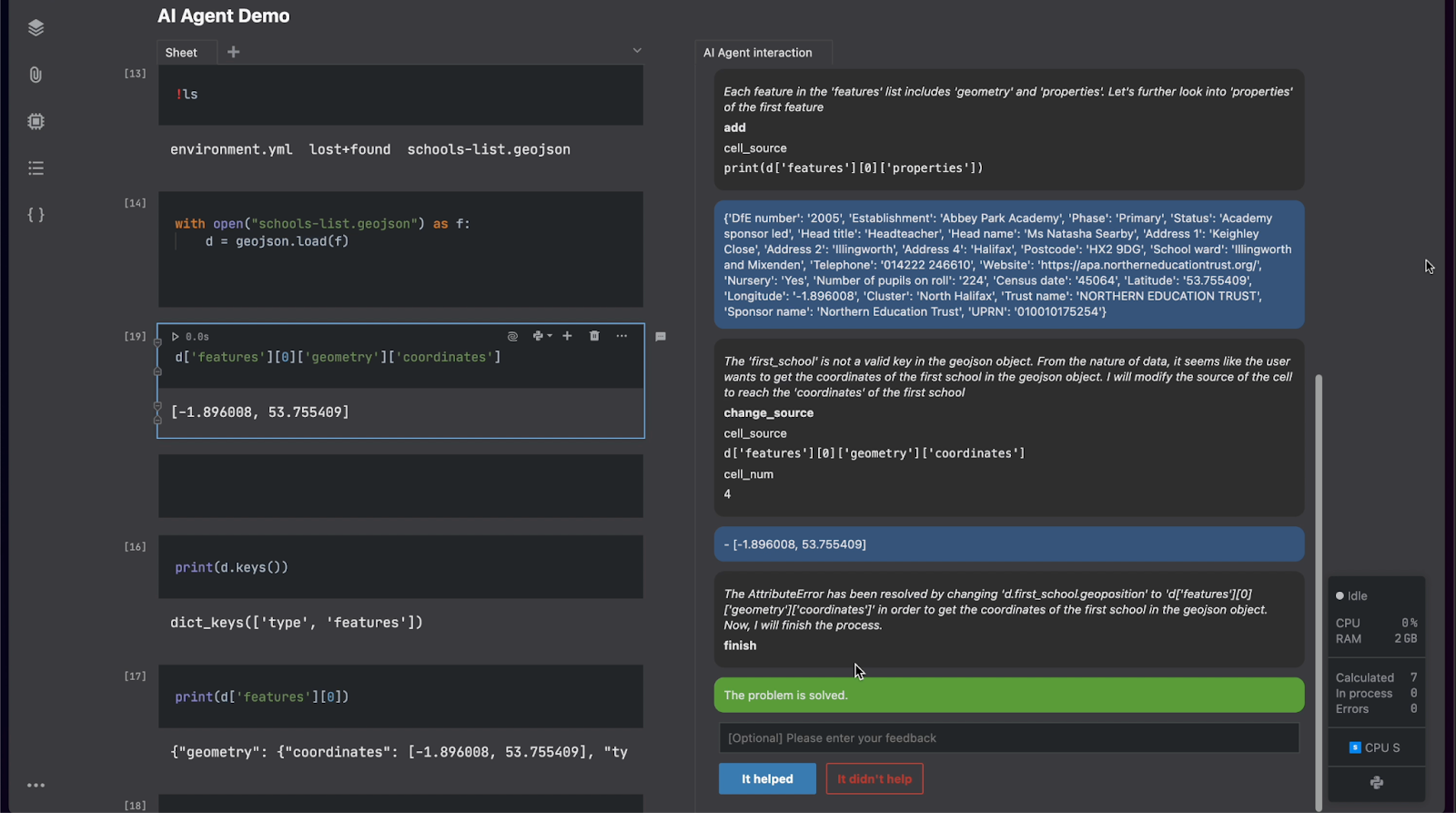The image size is (1456, 813).
Task: Click the It helped button
Action: pos(767,778)
